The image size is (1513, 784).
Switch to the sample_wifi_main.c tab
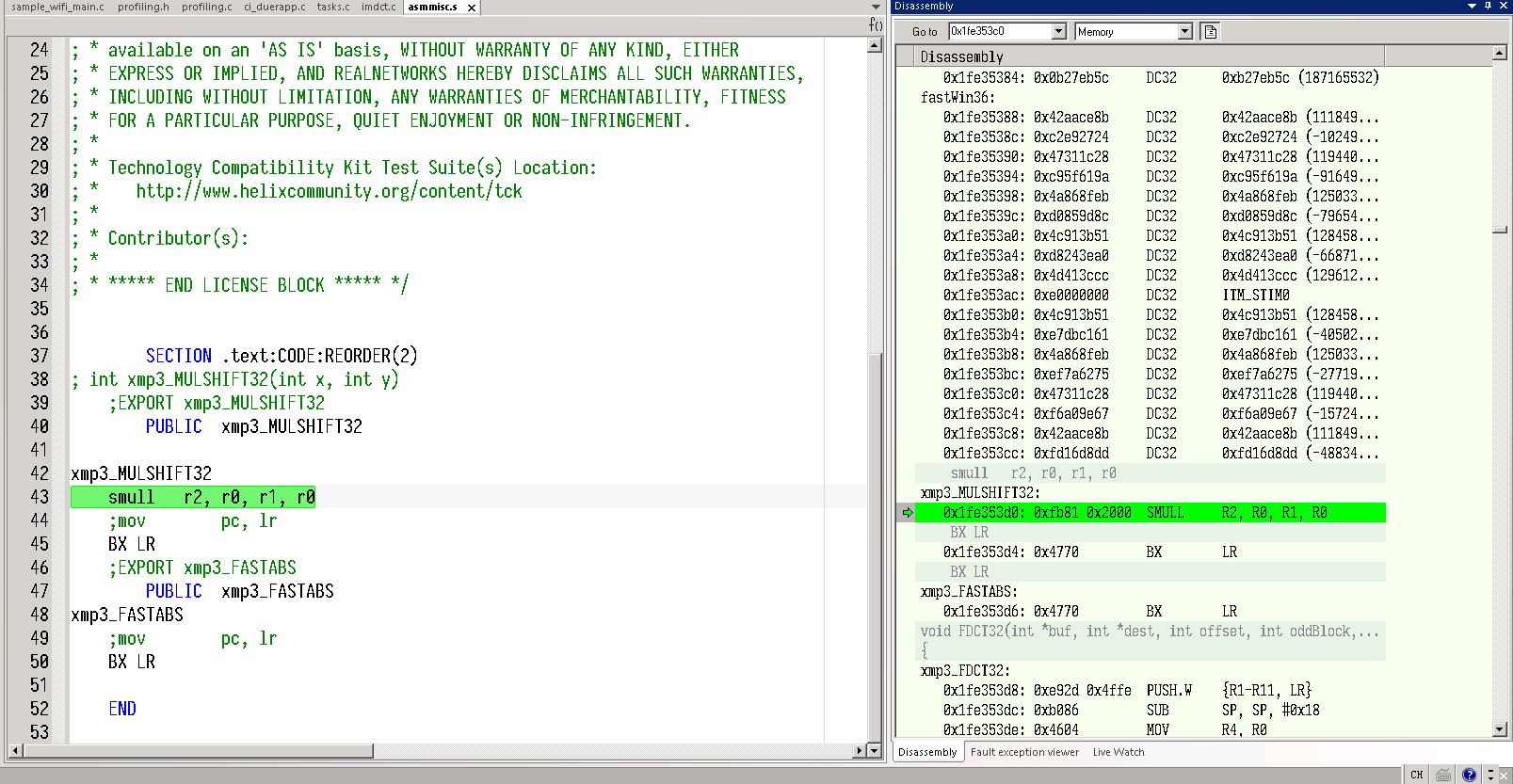point(57,7)
